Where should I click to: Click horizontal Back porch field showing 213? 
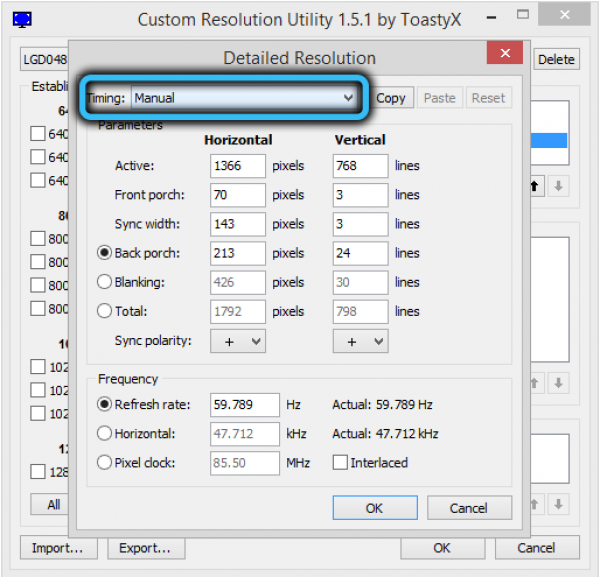tap(238, 253)
